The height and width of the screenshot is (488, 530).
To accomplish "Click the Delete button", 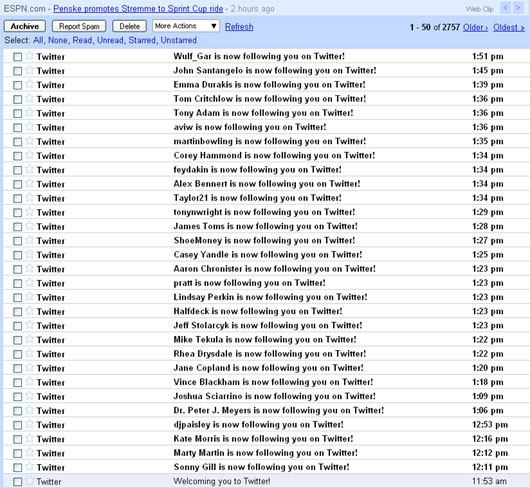I will click(x=129, y=26).
